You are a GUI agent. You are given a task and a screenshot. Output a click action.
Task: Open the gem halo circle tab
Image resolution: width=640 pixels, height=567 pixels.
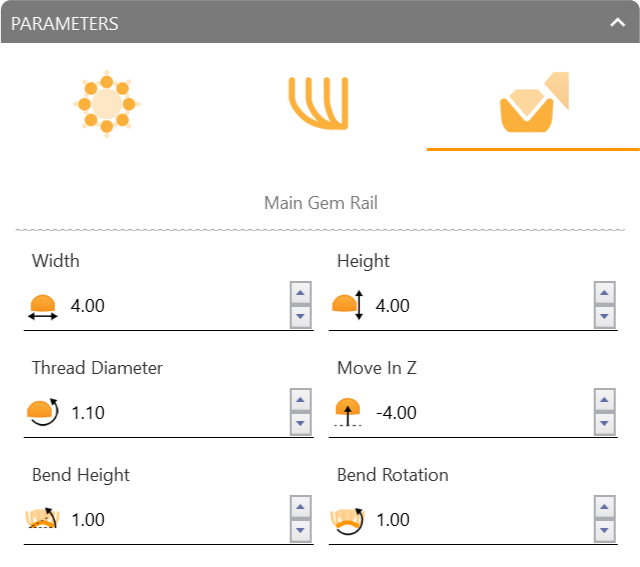[x=107, y=104]
